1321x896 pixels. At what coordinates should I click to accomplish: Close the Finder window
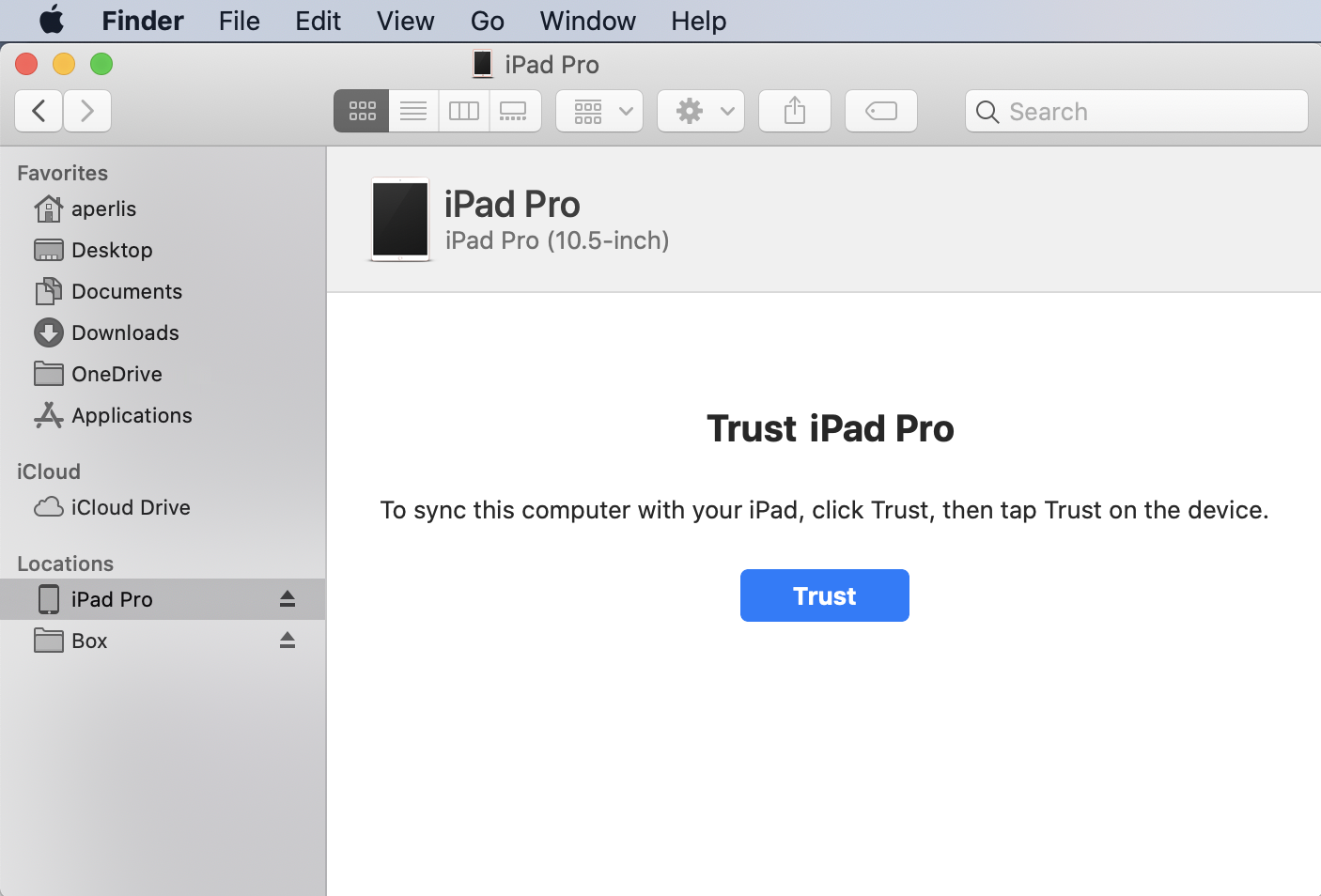pyautogui.click(x=26, y=64)
